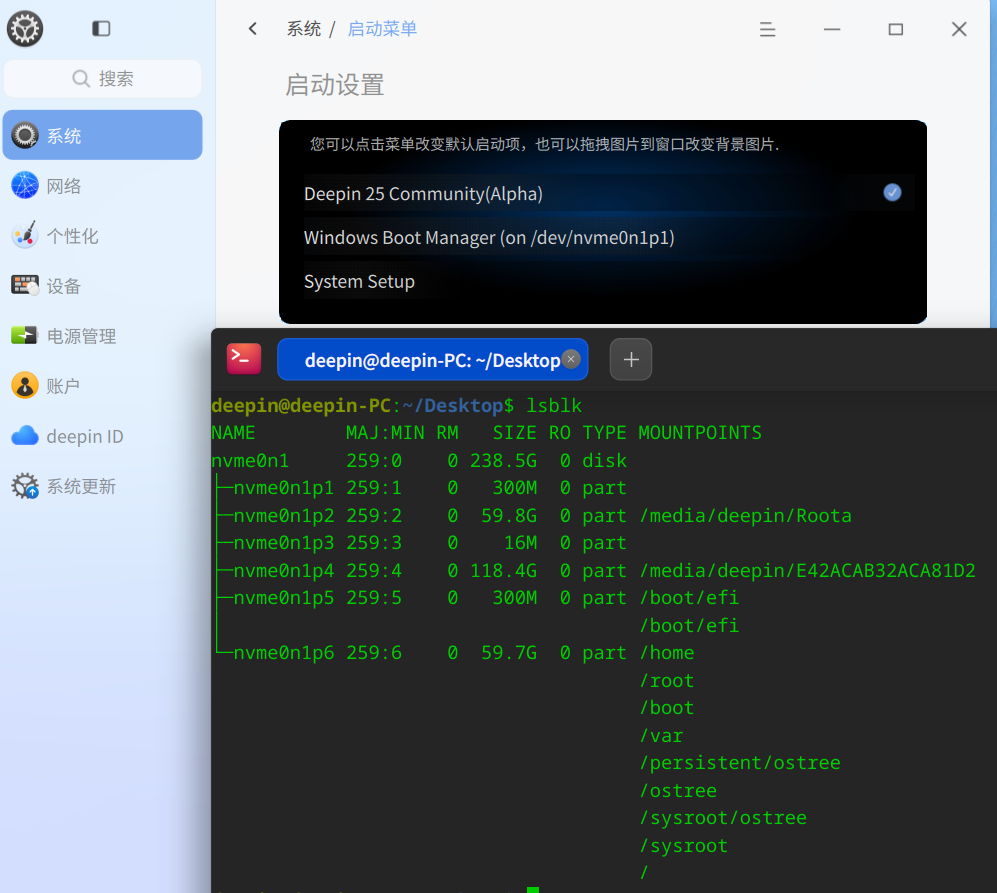997x893 pixels.
Task: Click nvme0n1p3 in terminal output
Action: (x=284, y=543)
